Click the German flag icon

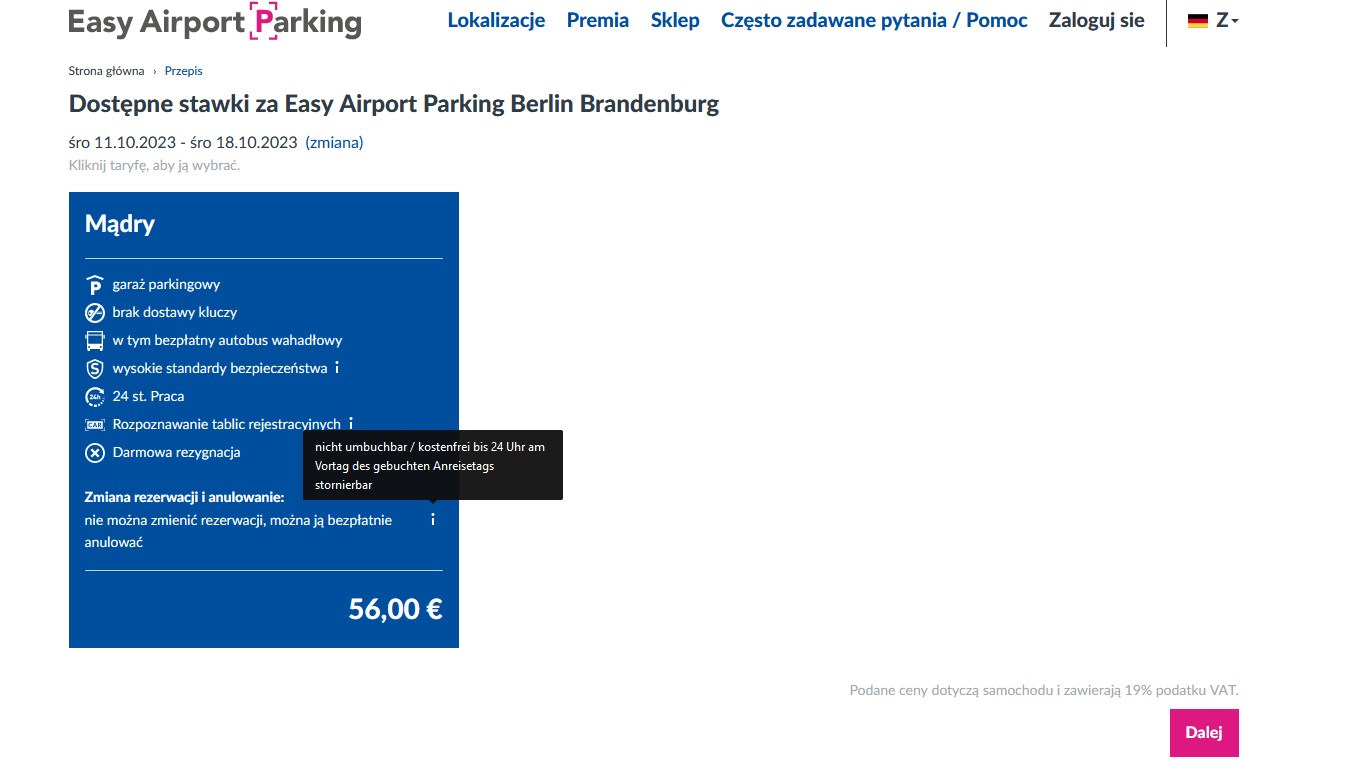pos(1198,21)
